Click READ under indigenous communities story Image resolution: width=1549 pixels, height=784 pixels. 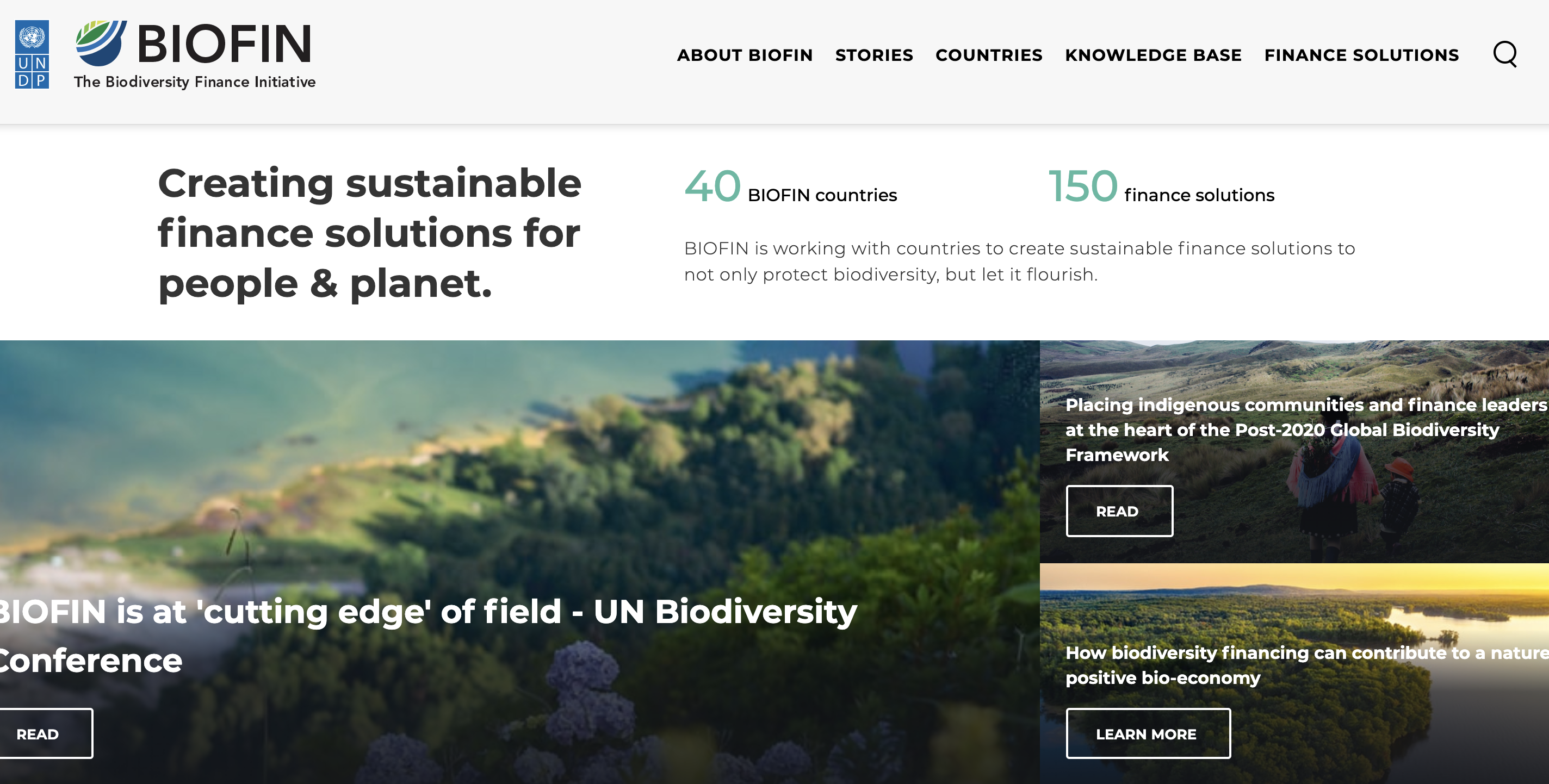(1118, 511)
